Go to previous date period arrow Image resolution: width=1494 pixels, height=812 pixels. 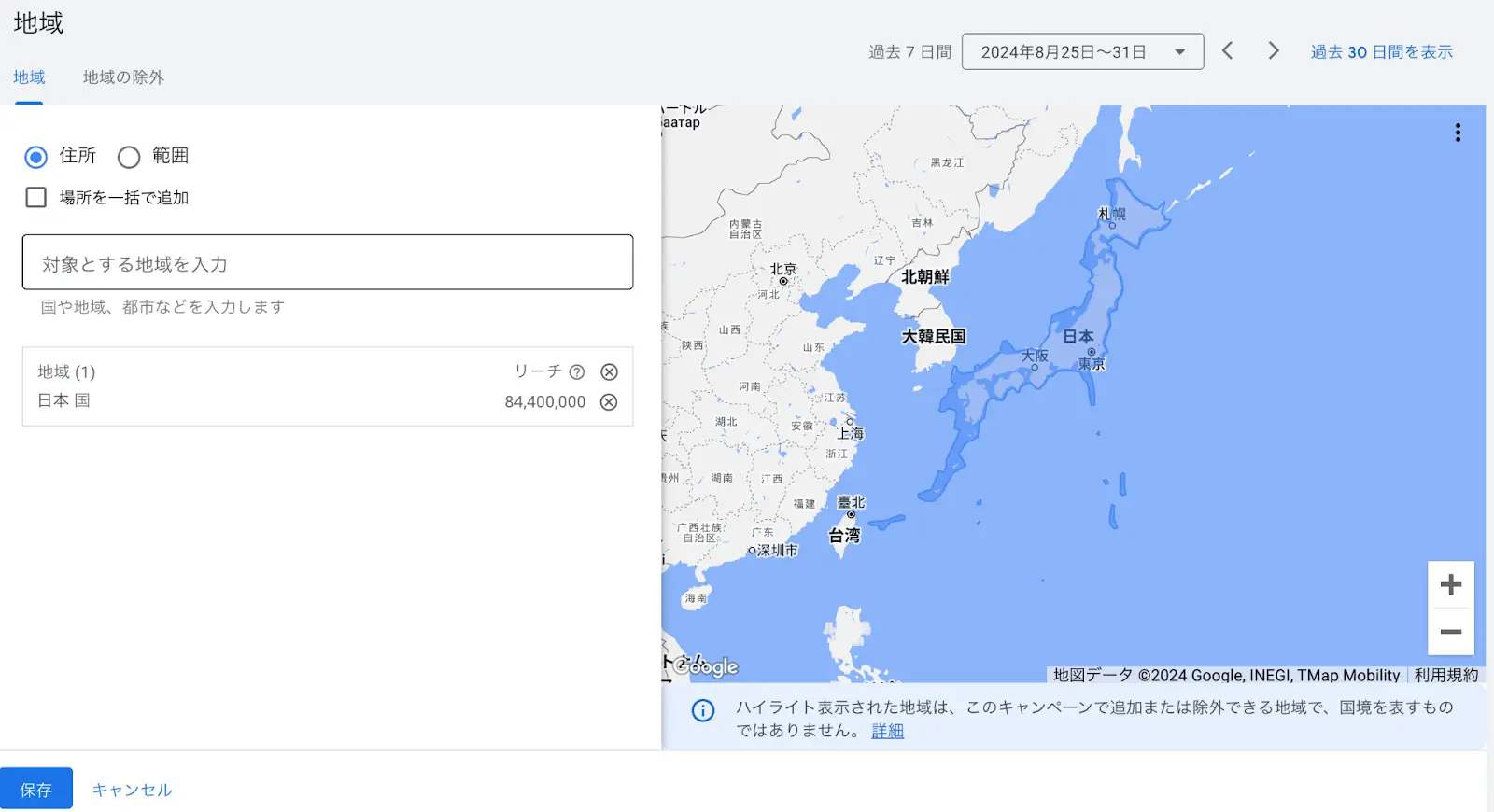(x=1228, y=51)
